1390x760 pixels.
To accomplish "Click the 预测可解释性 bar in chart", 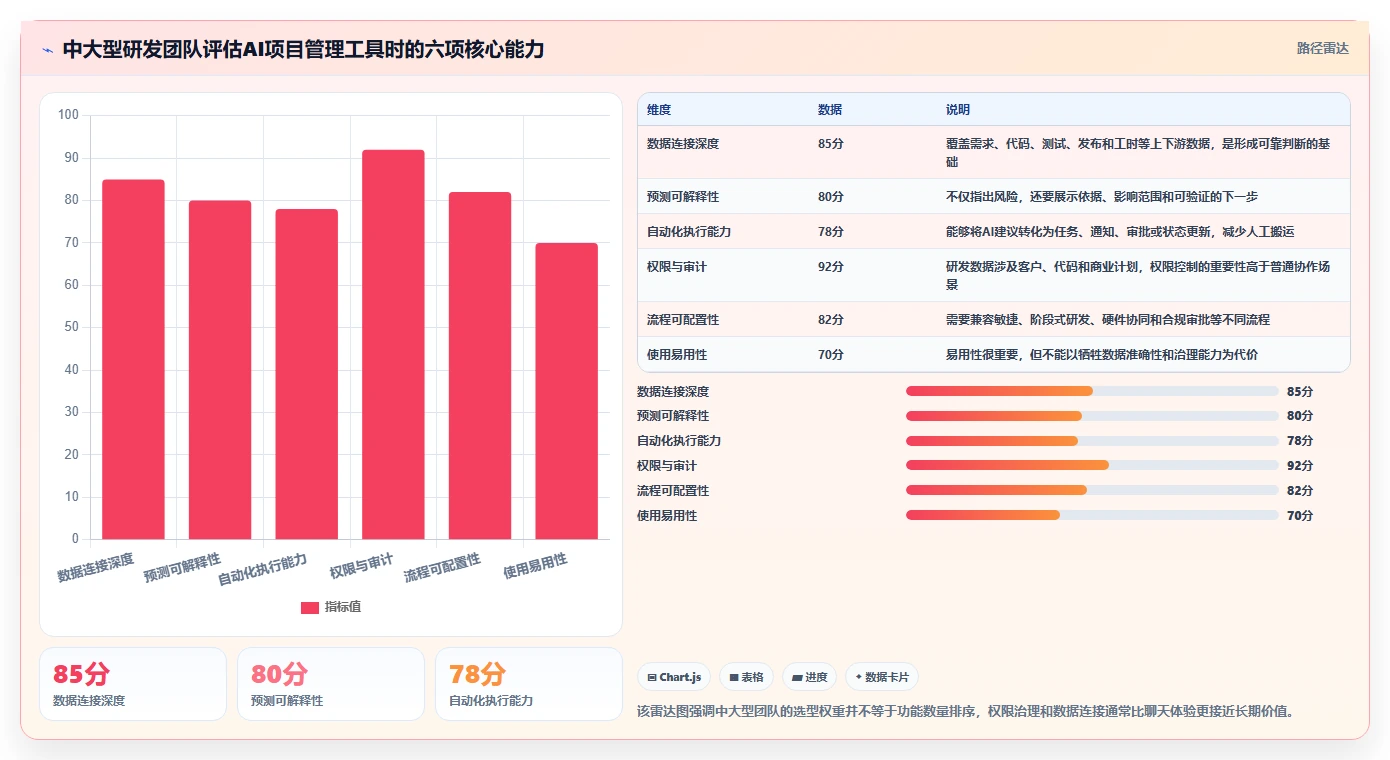I will pos(220,370).
